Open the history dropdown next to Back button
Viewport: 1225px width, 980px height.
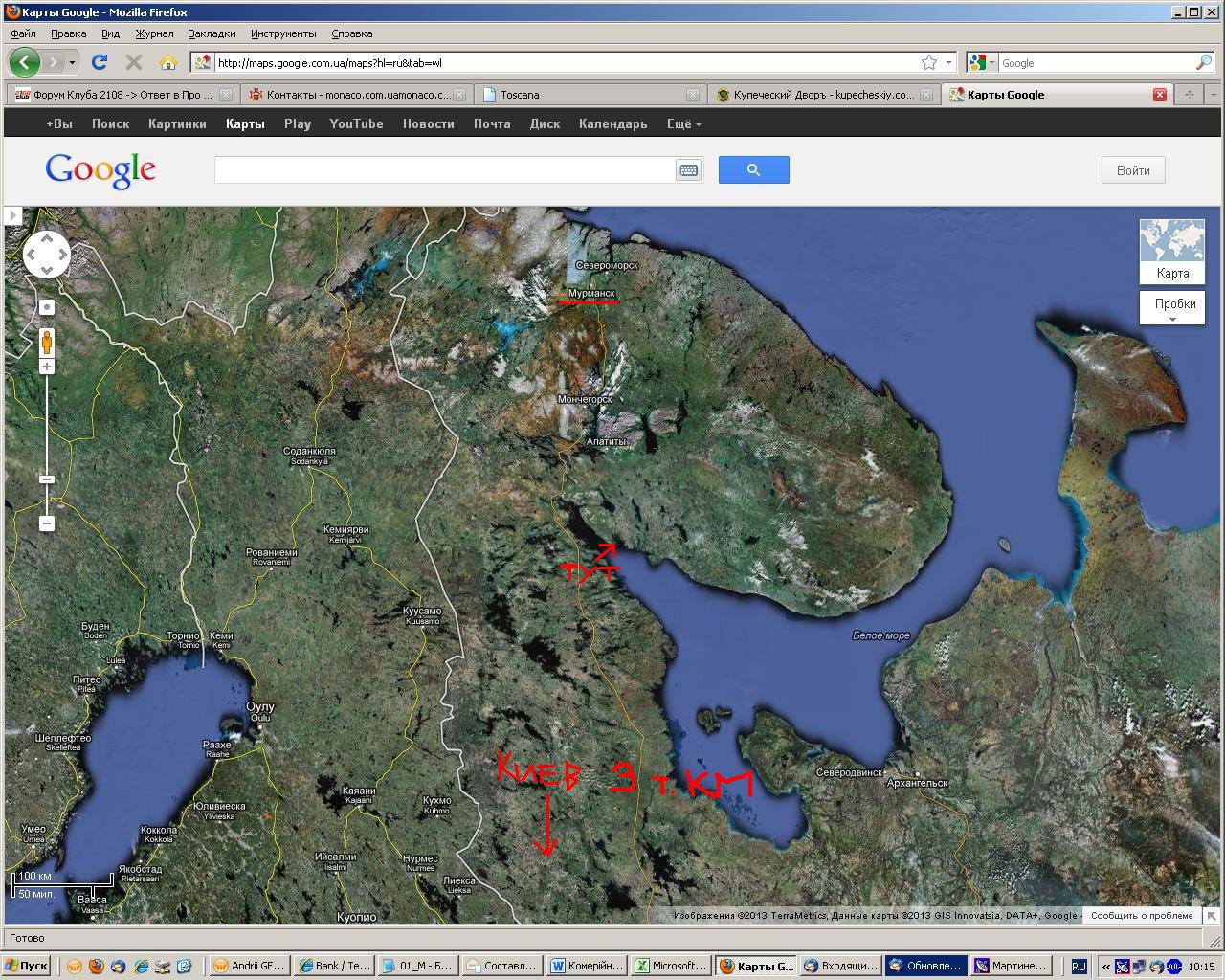[x=71, y=62]
